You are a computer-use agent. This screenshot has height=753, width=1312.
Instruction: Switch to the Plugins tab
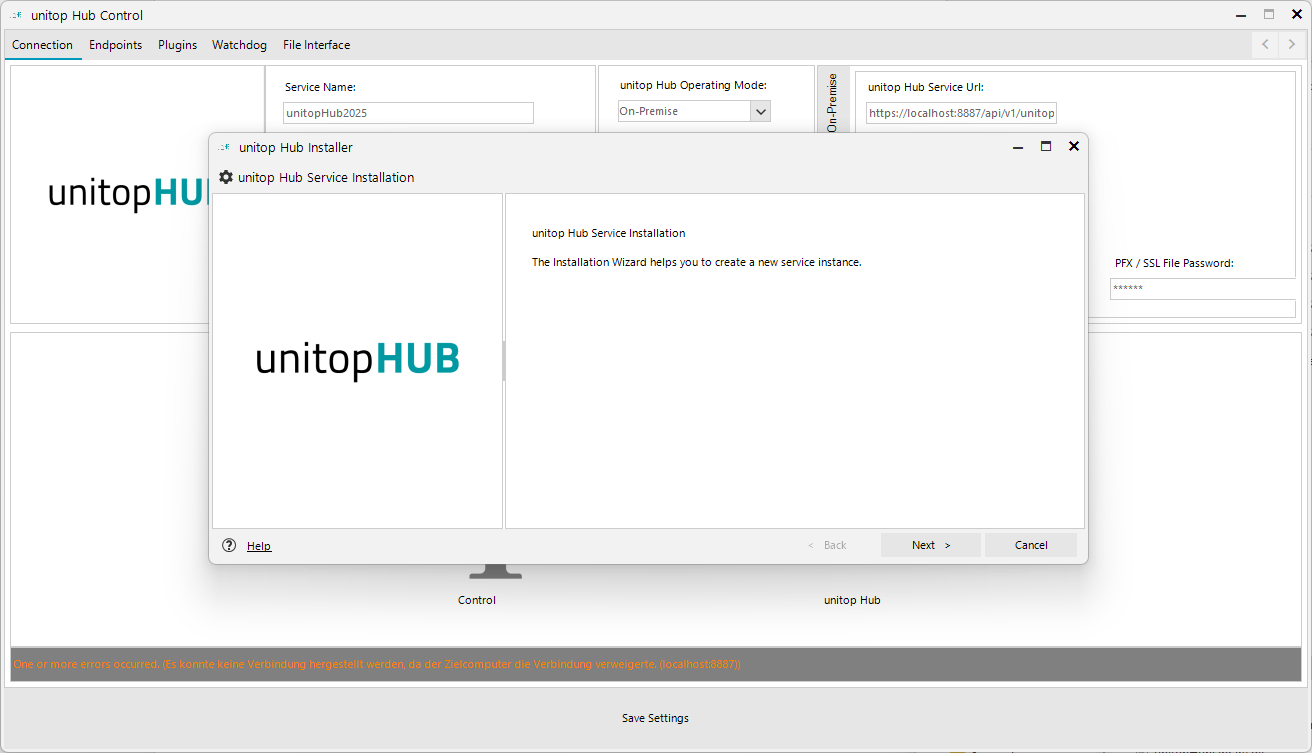tap(177, 45)
